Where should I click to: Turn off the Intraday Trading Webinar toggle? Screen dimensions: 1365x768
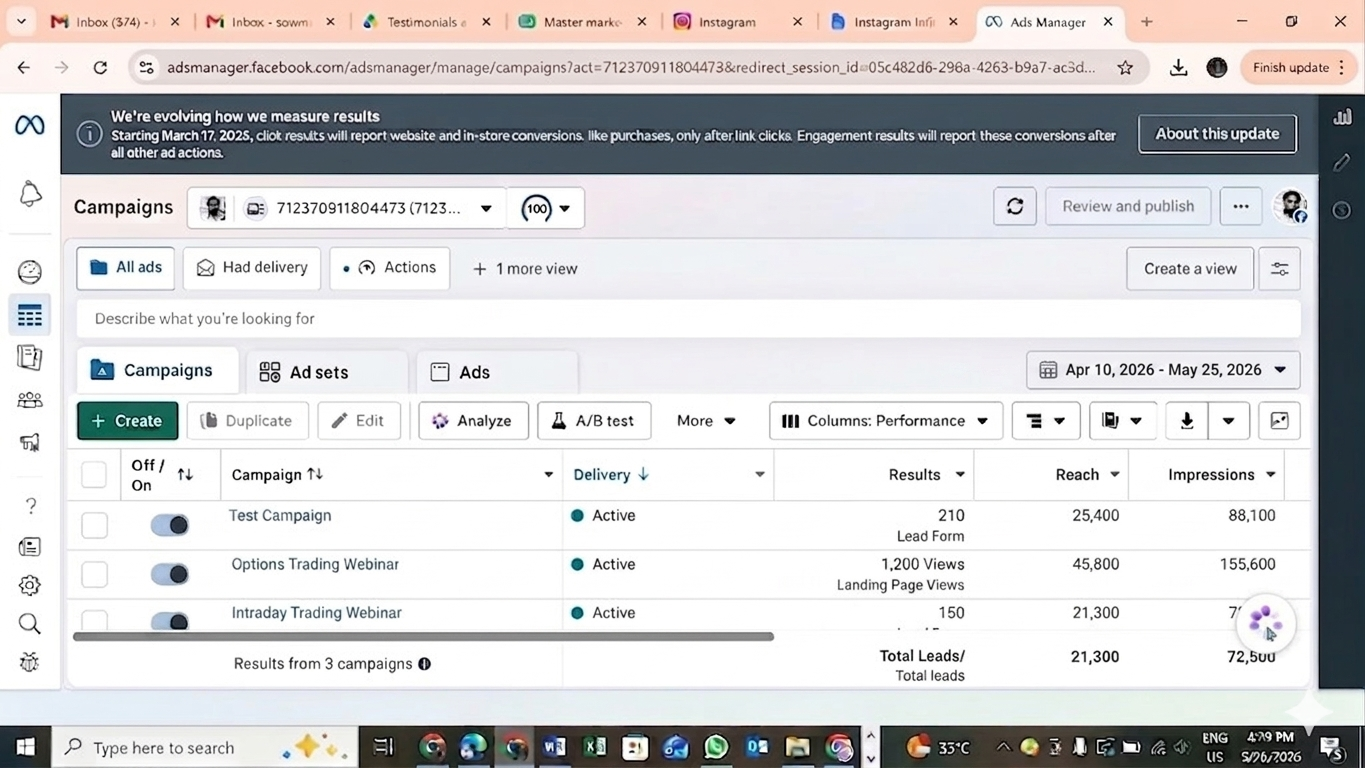(x=170, y=621)
